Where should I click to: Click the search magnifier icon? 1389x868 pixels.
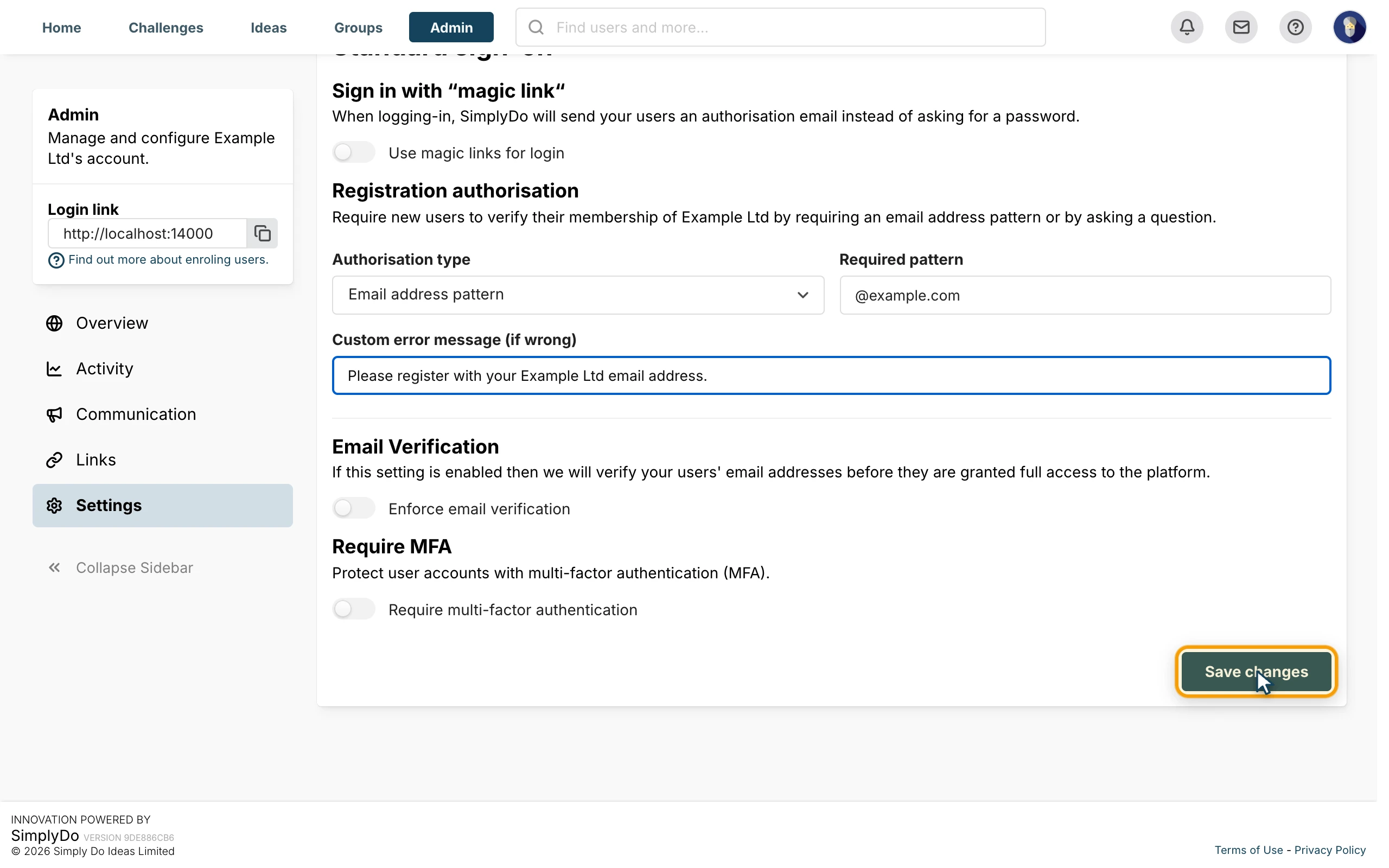pyautogui.click(x=536, y=27)
